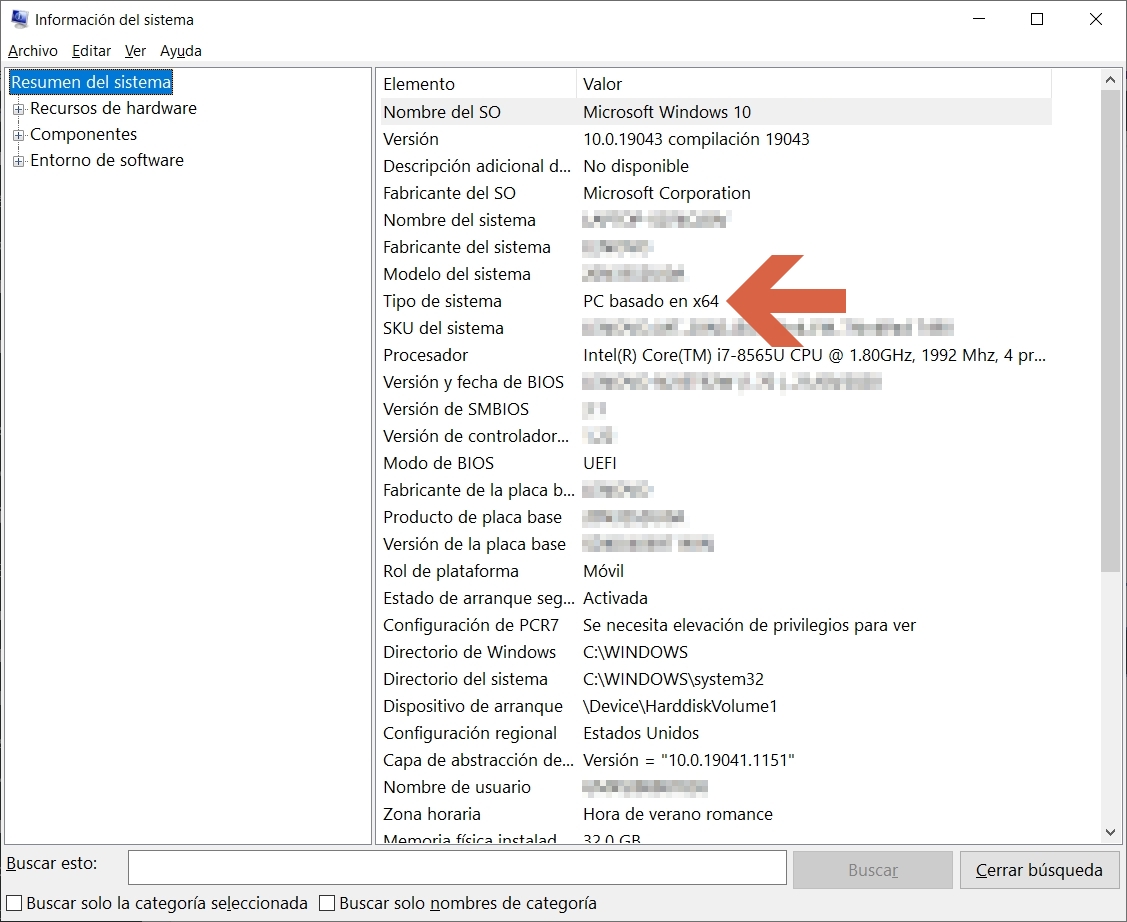The height and width of the screenshot is (922, 1127).
Task: Click the 'C:\WINDOWS\system32' value
Action: tap(673, 679)
